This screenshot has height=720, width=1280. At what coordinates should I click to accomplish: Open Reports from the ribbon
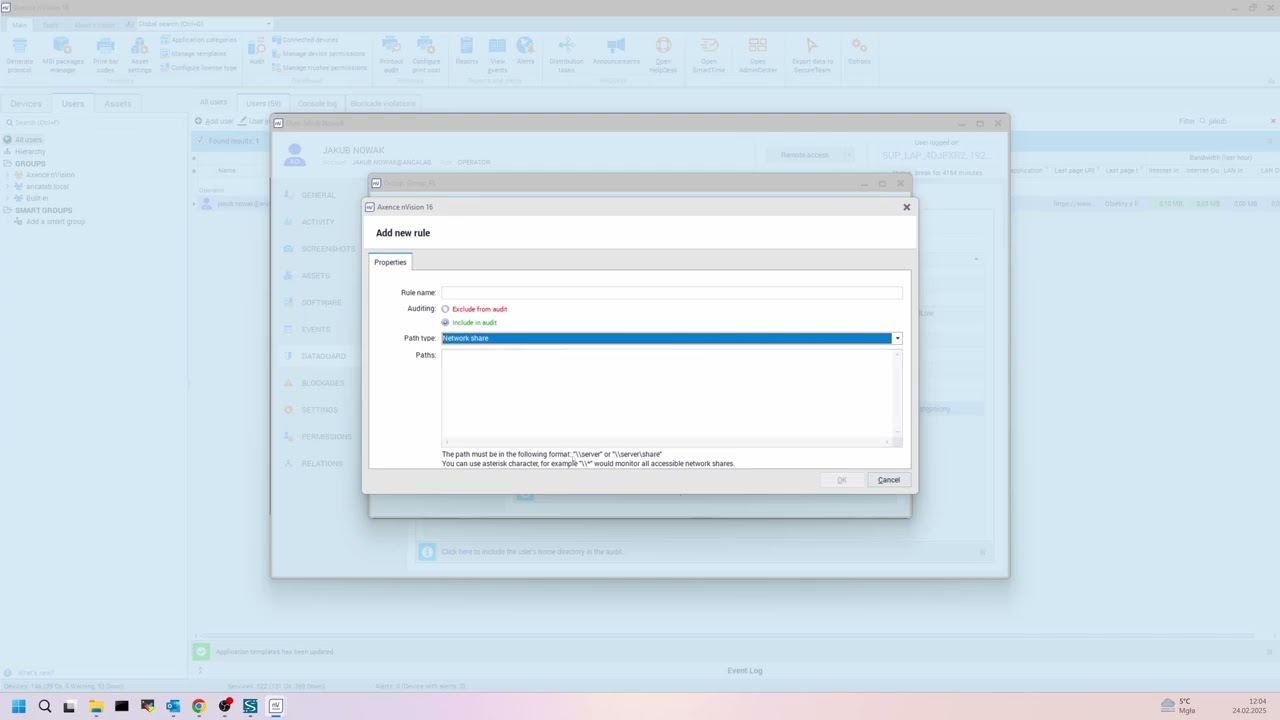[x=466, y=52]
